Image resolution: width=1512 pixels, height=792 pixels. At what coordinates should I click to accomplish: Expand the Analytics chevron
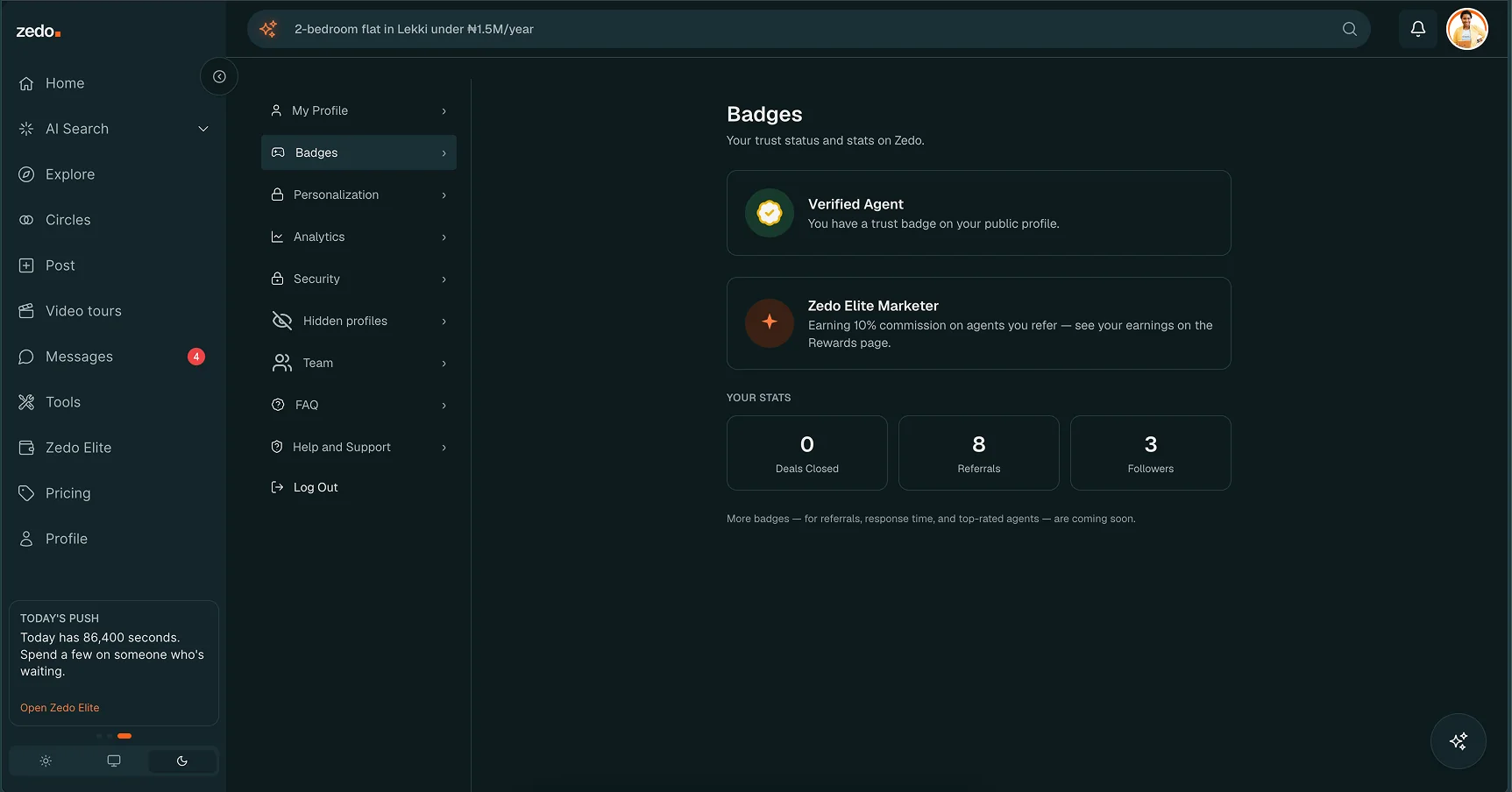click(x=444, y=237)
